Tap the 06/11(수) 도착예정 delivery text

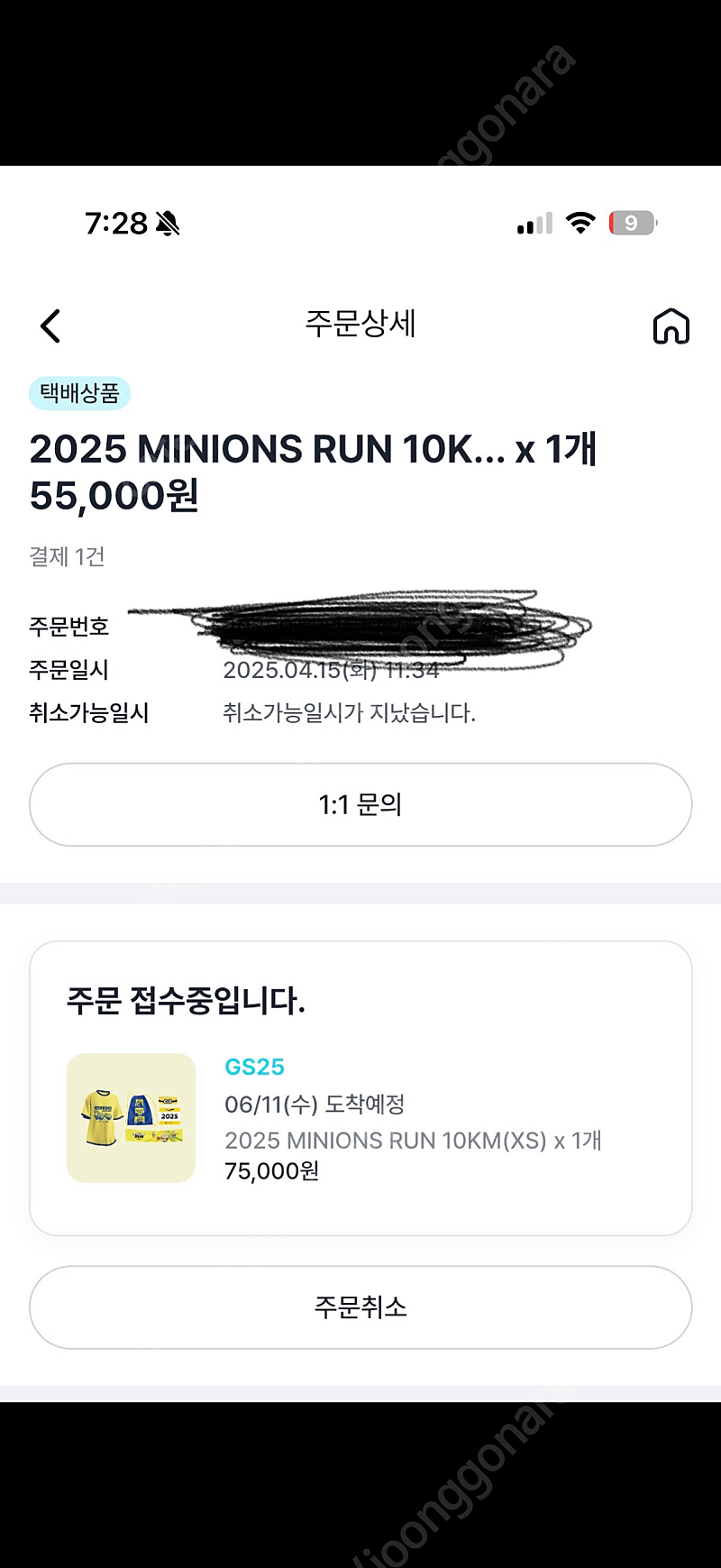coord(315,1104)
